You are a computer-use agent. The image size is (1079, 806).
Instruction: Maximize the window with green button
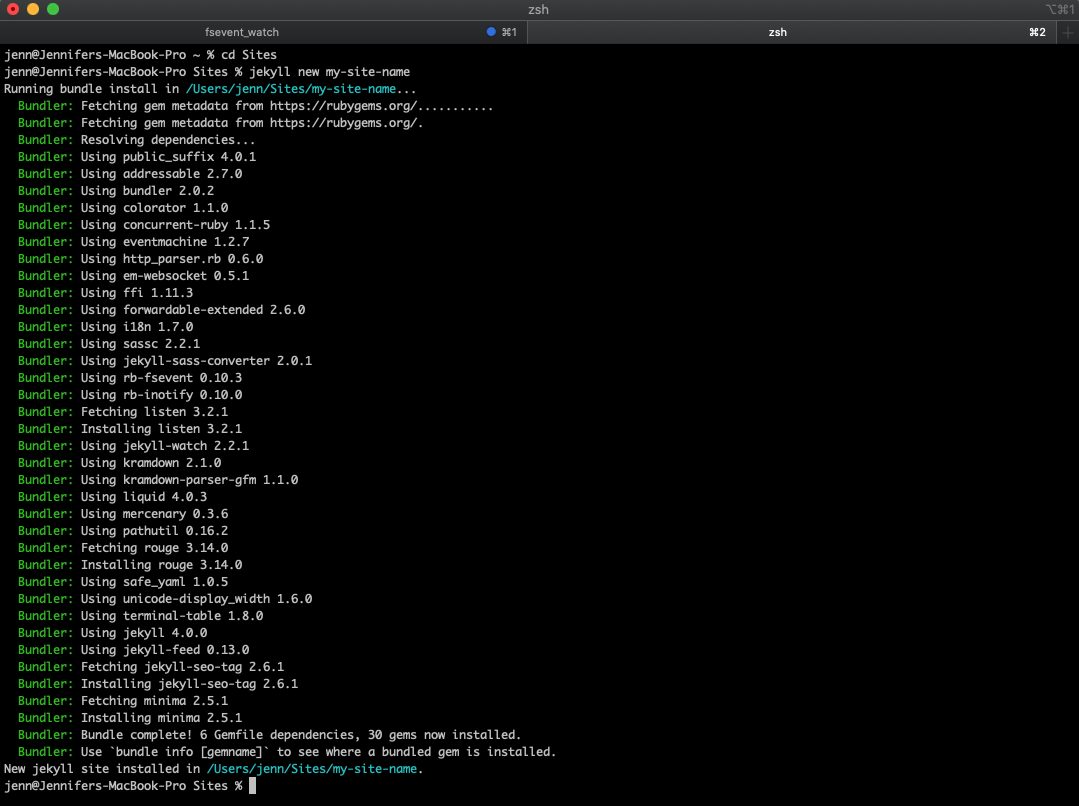[x=53, y=9]
